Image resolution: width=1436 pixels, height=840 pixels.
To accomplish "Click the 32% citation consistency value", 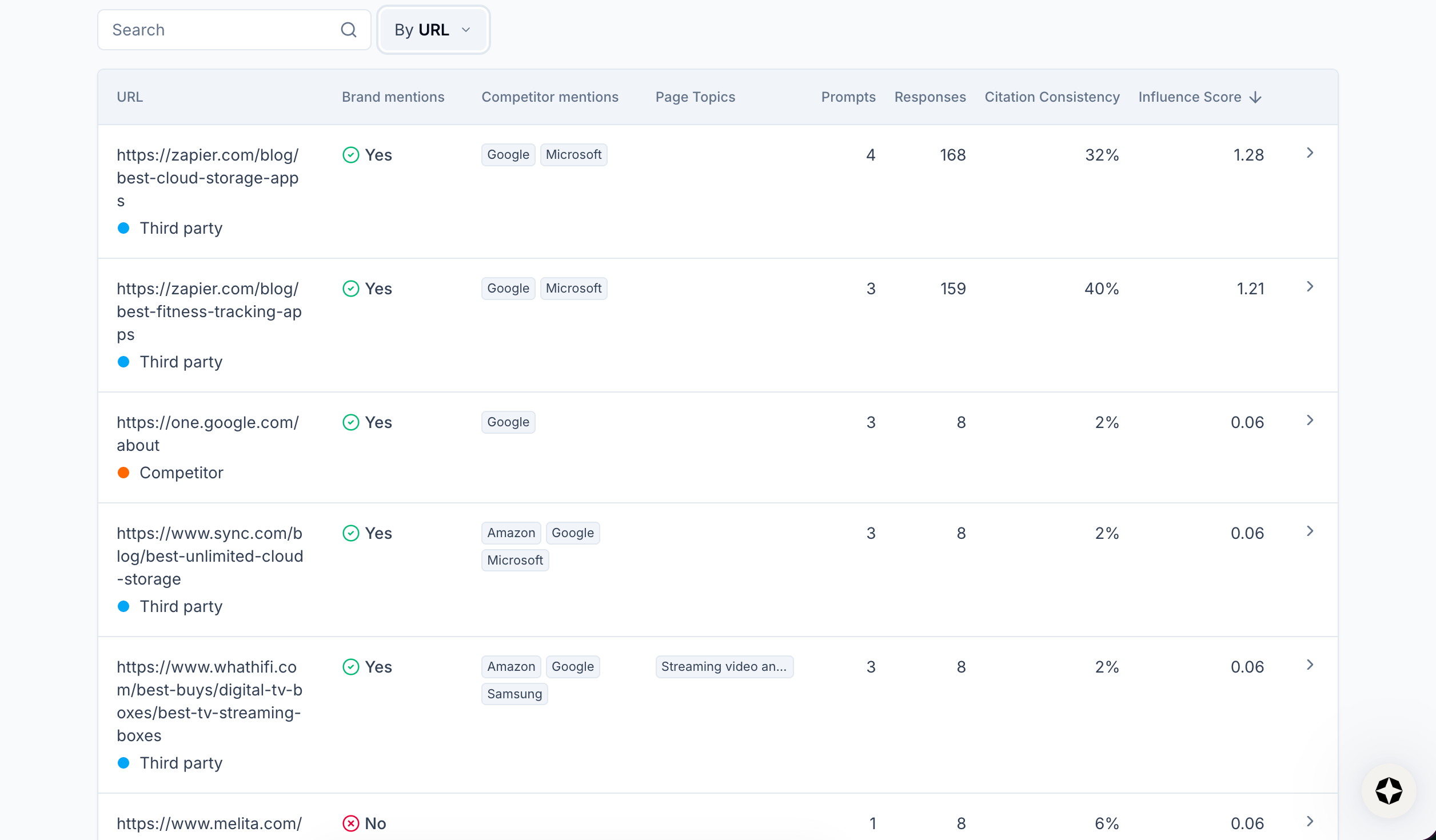I will [x=1102, y=155].
